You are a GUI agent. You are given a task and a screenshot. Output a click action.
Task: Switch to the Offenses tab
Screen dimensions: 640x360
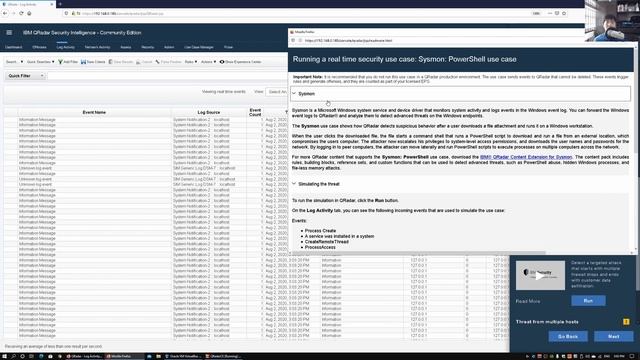point(39,47)
